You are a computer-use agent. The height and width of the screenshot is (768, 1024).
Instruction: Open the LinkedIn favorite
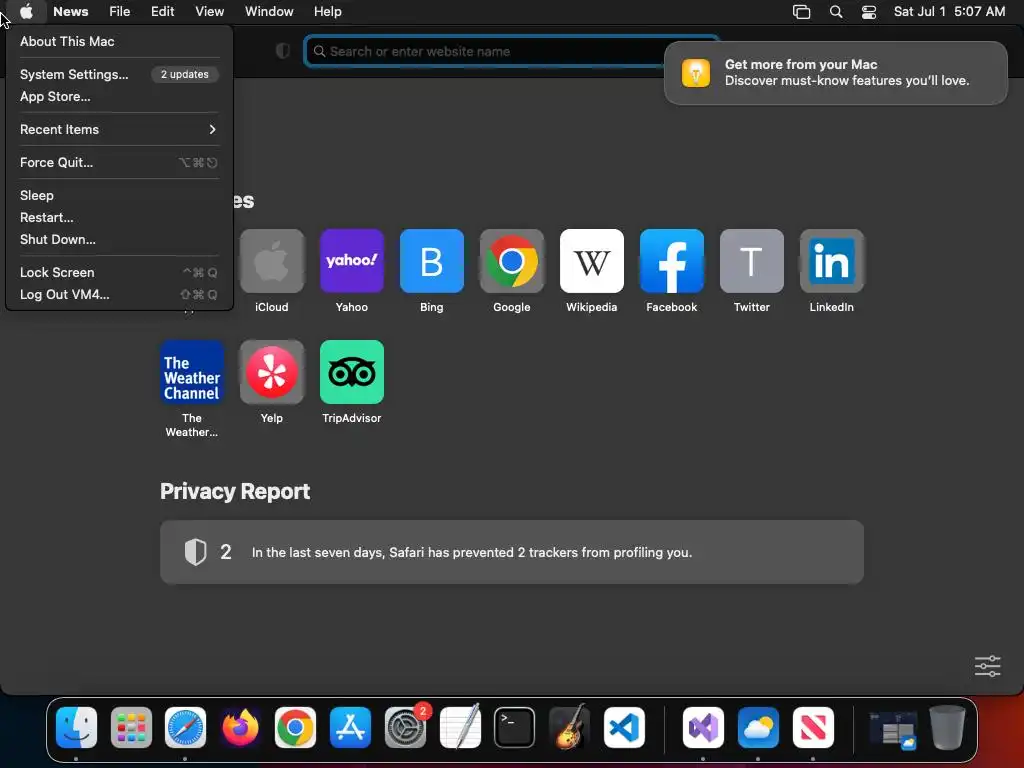coord(831,261)
